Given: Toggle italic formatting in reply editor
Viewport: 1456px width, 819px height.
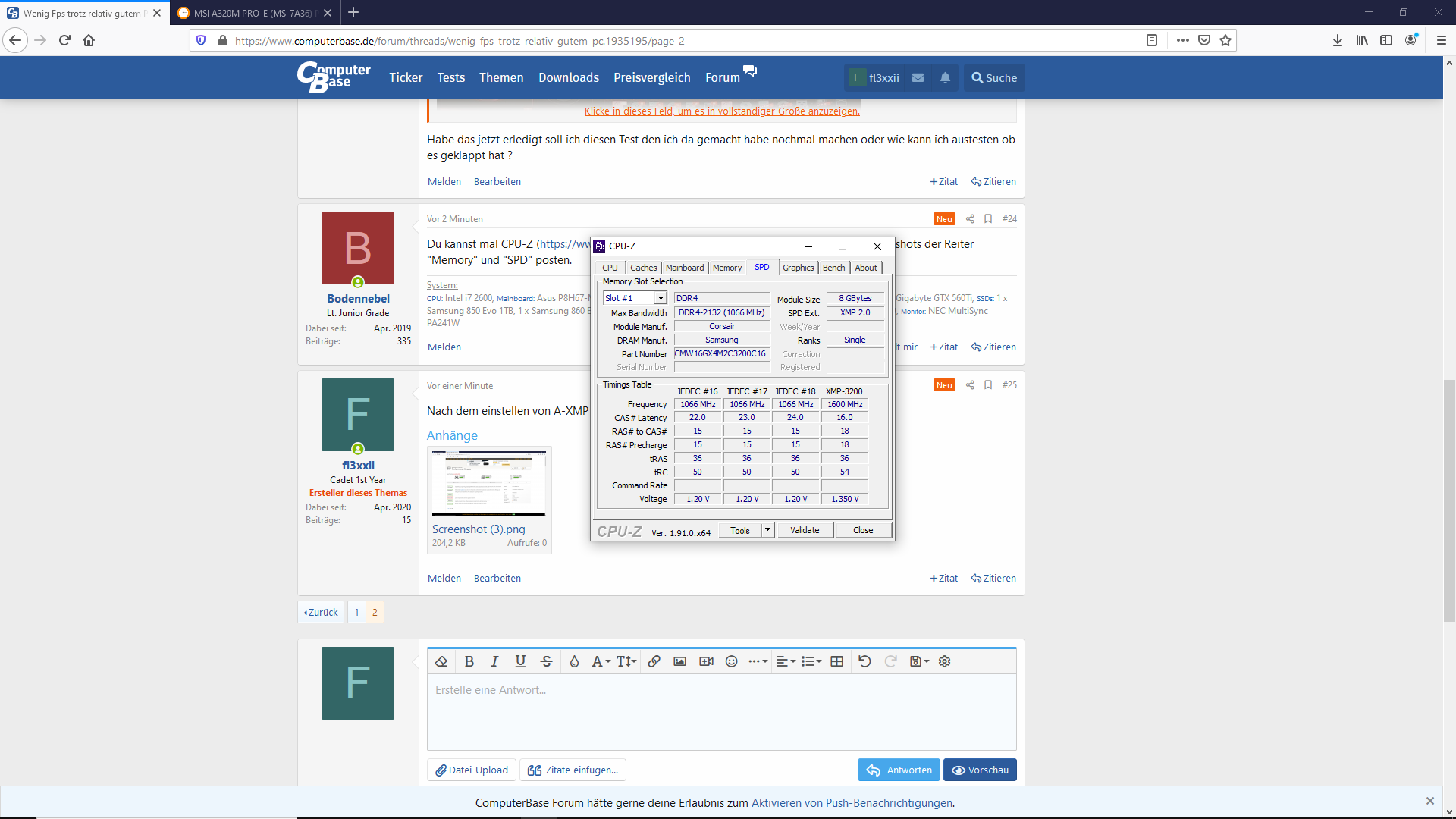Looking at the screenshot, I should (x=494, y=661).
